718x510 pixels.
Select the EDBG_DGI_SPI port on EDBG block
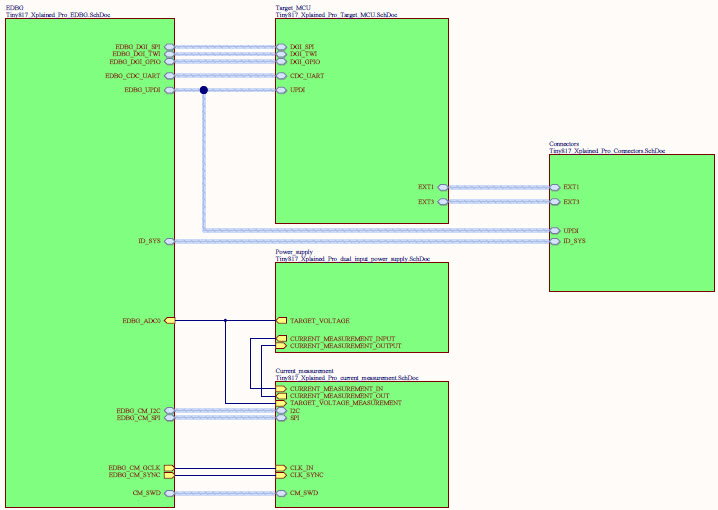pyautogui.click(x=169, y=47)
